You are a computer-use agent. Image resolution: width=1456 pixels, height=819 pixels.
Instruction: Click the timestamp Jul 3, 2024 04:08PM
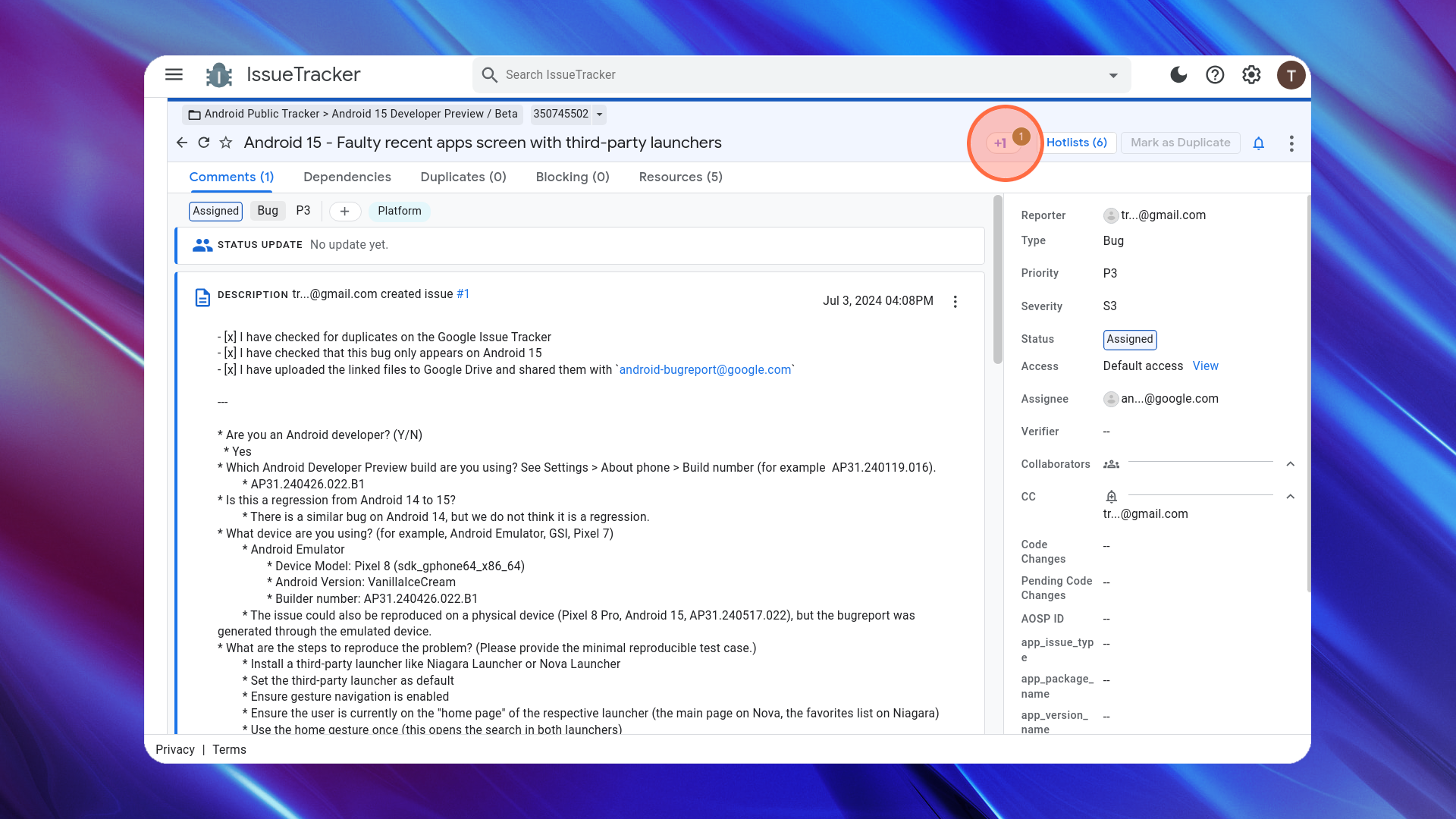click(878, 301)
